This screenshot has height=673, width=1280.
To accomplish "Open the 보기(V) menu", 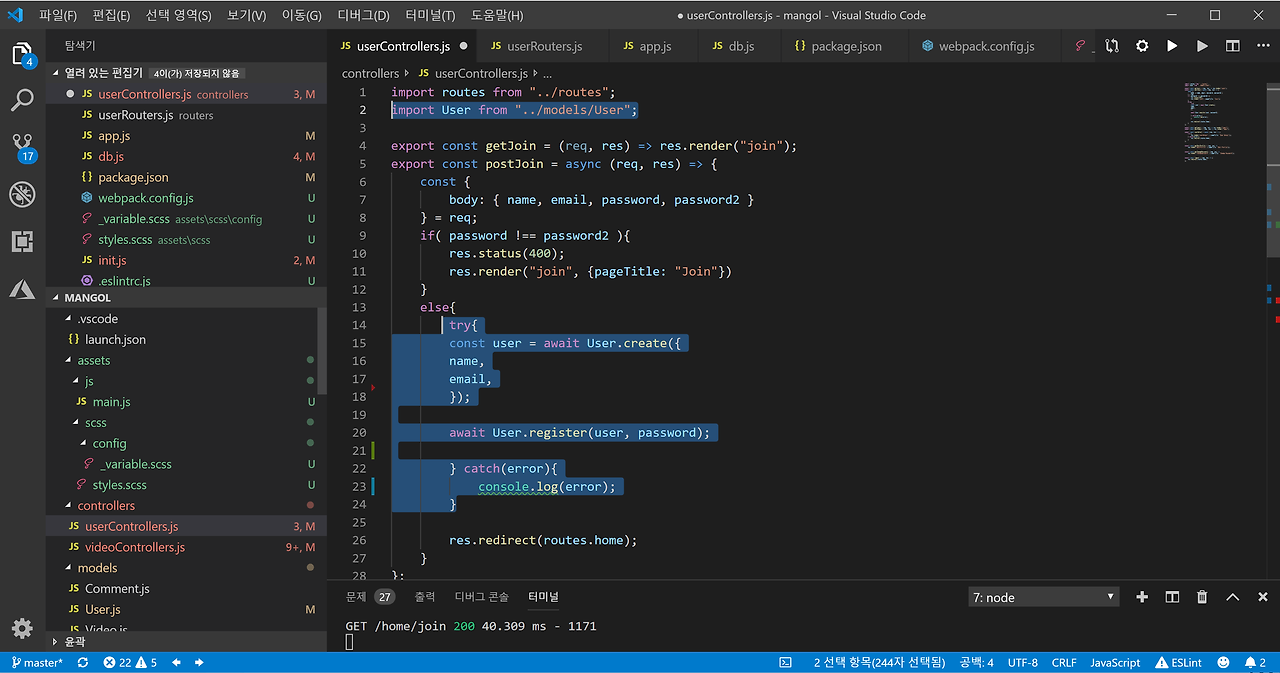I will click(246, 16).
